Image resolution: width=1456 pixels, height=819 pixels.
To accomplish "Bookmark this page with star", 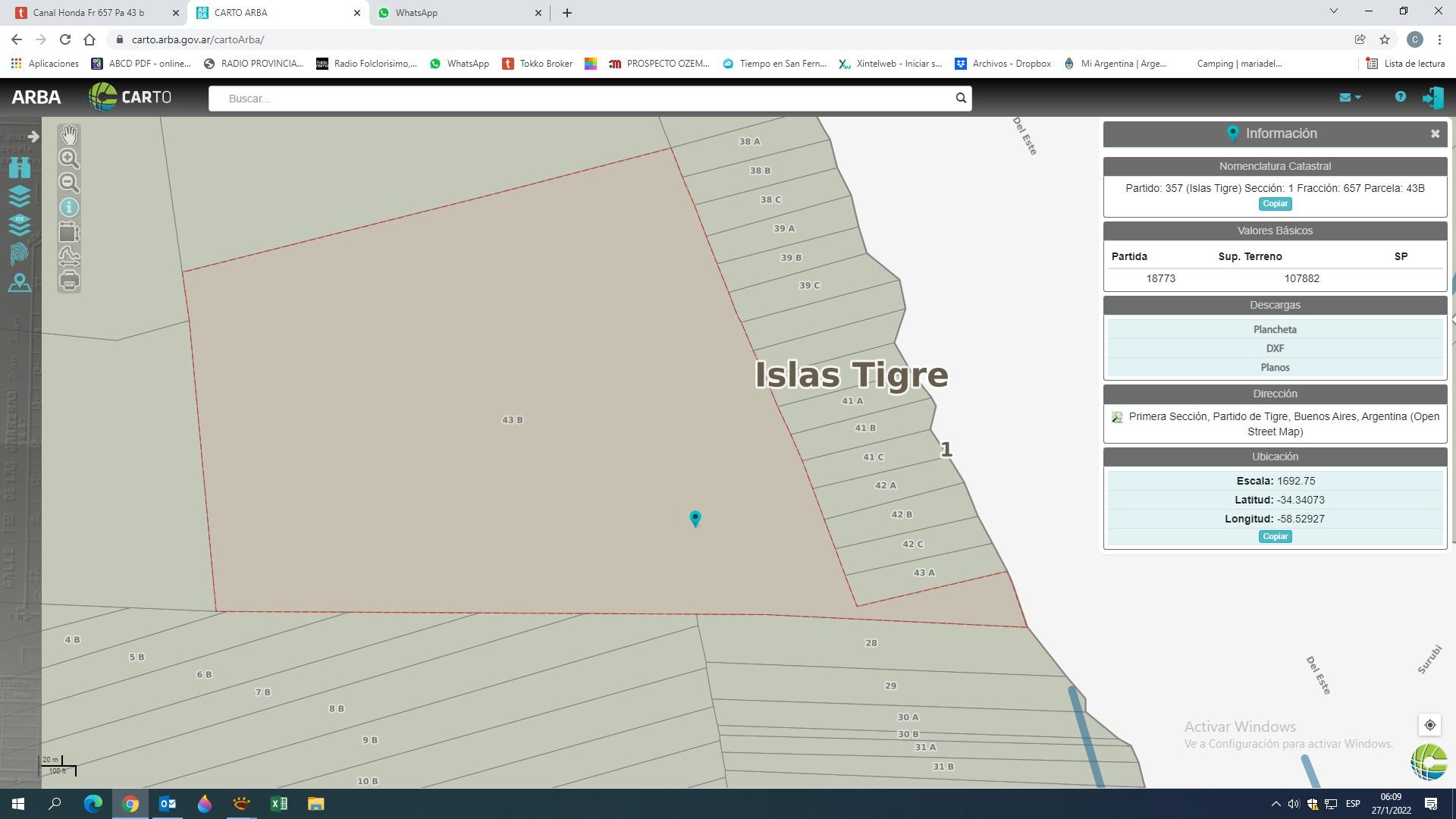I will coord(1385,39).
